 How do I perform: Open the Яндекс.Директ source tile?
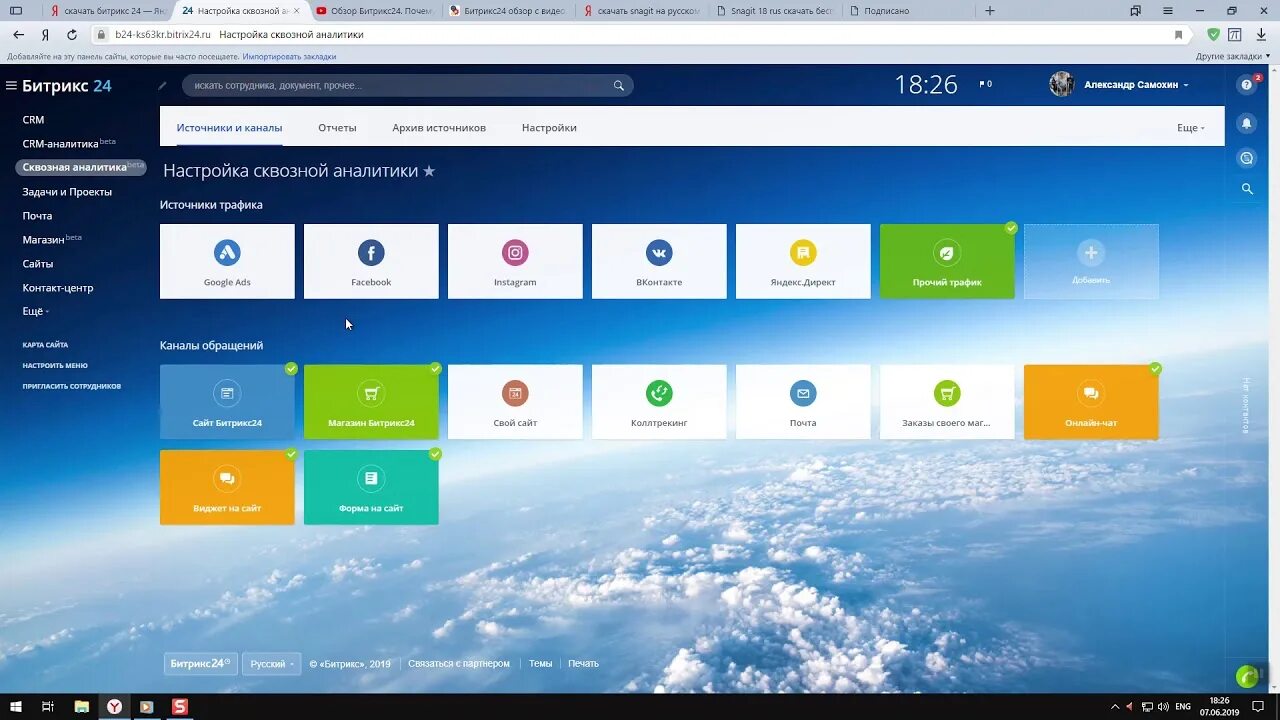[803, 261]
